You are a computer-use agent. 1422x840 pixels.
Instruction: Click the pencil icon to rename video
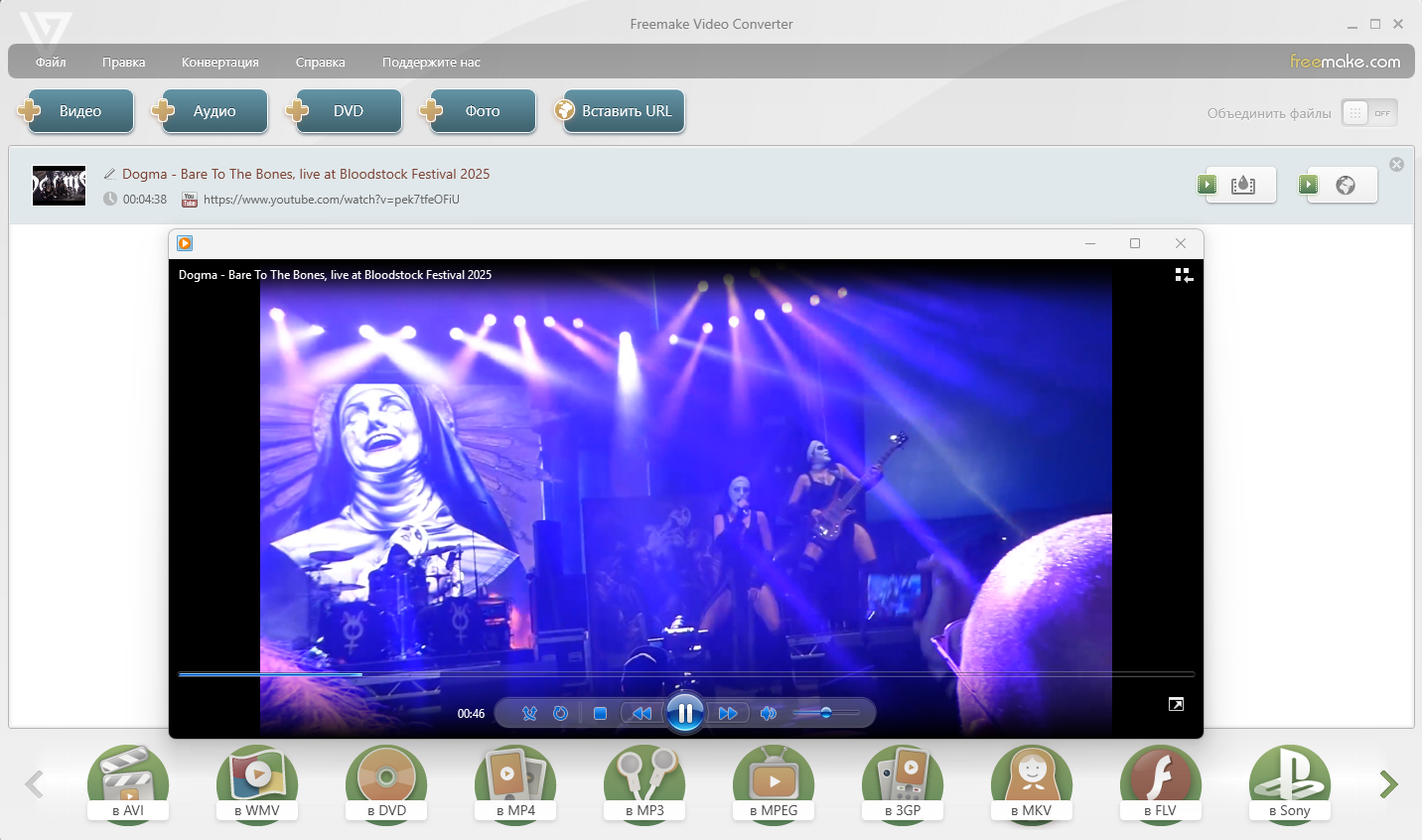pyautogui.click(x=110, y=174)
